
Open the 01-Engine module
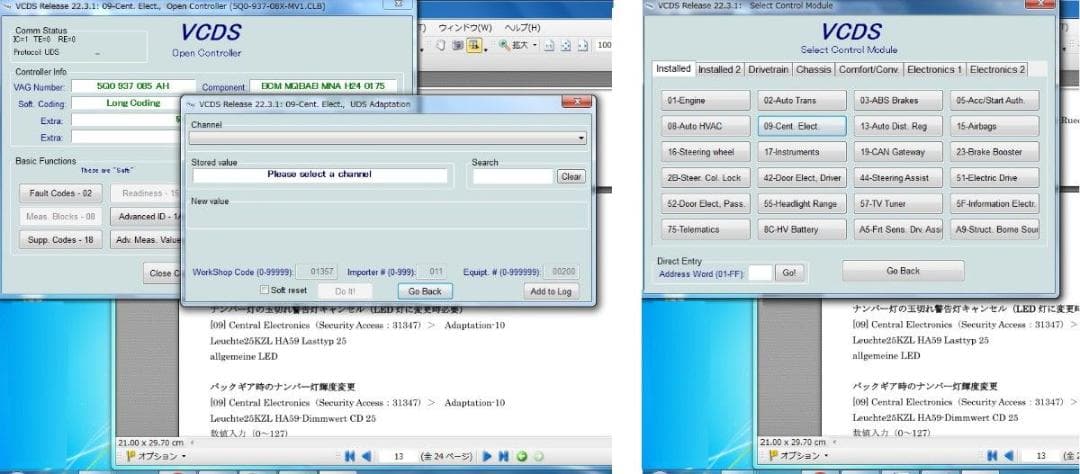pyautogui.click(x=706, y=100)
